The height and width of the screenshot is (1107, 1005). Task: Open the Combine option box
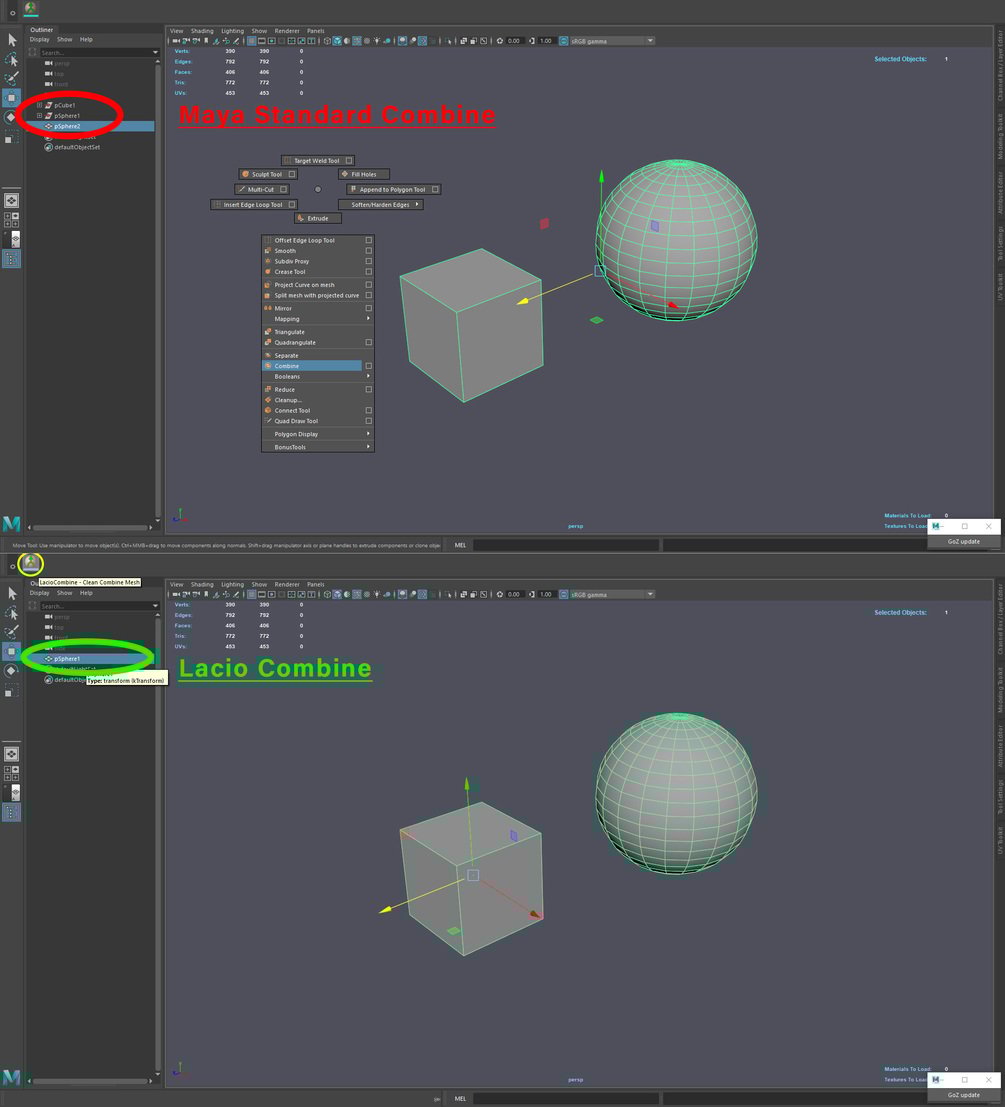pos(368,366)
